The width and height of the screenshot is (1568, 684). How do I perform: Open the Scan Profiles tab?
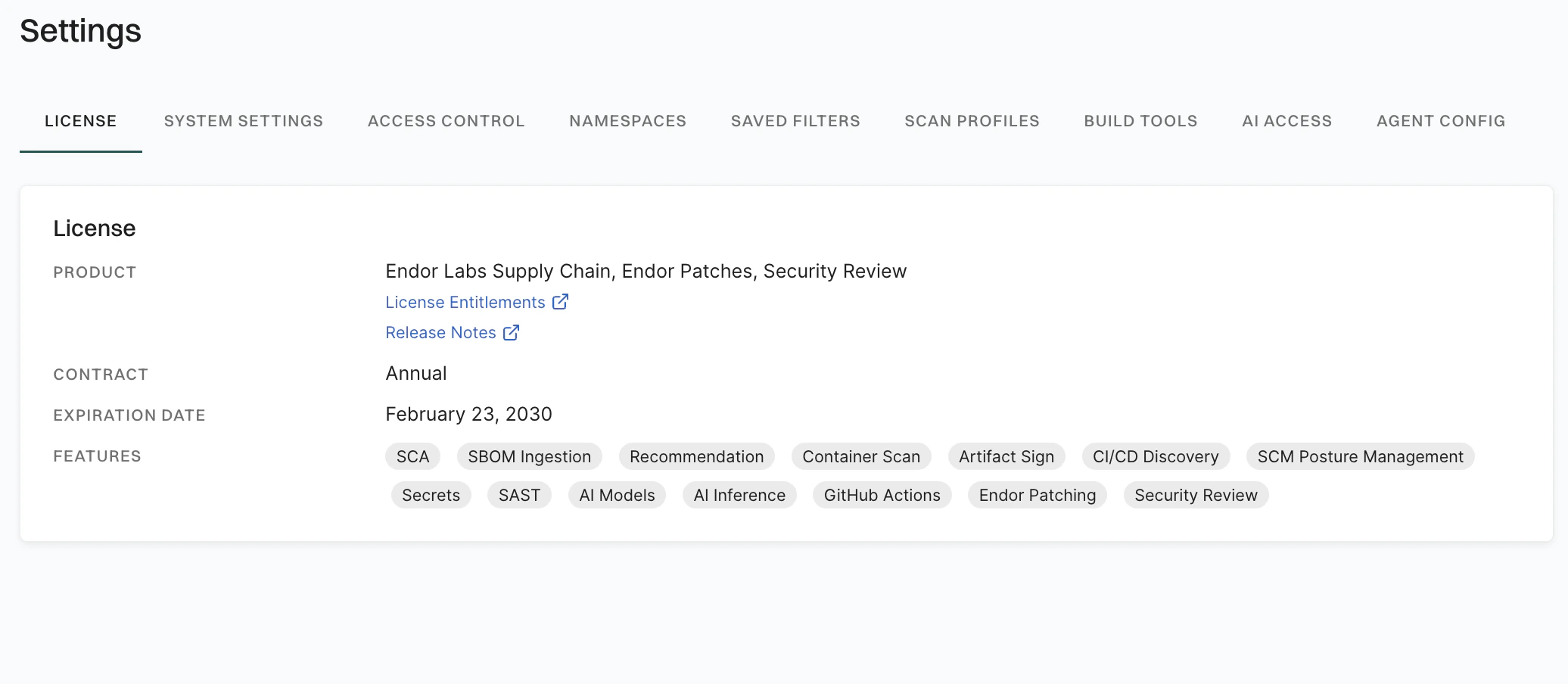click(972, 121)
